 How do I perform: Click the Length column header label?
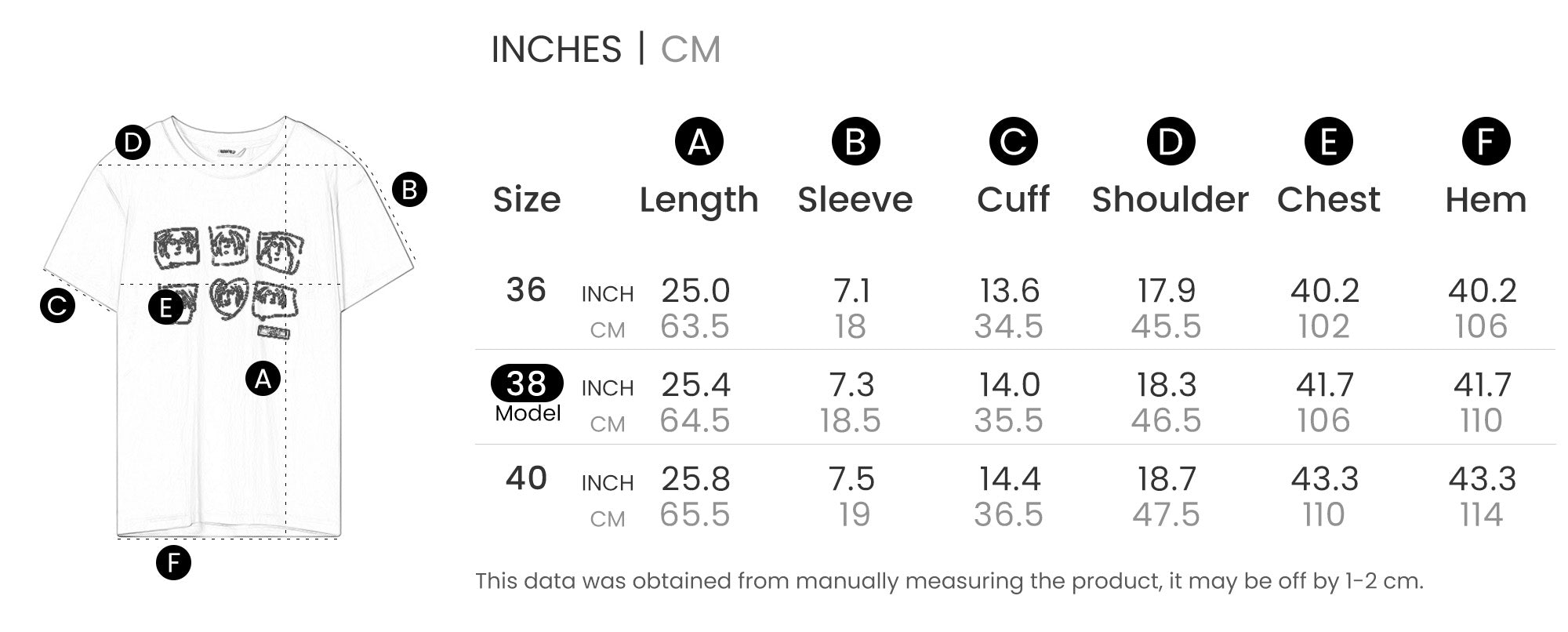pos(699,200)
